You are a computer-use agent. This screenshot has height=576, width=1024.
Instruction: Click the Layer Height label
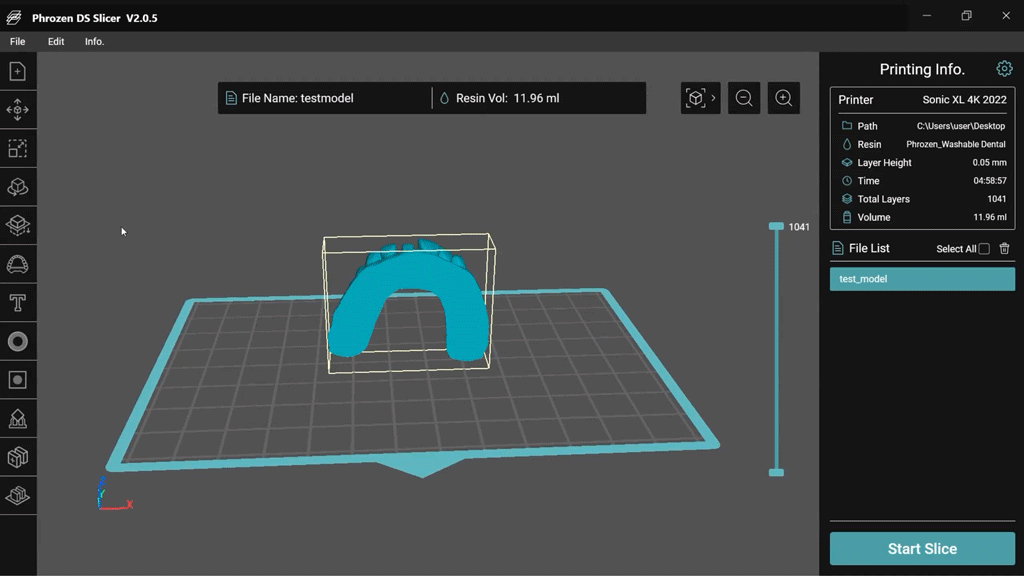coord(884,163)
